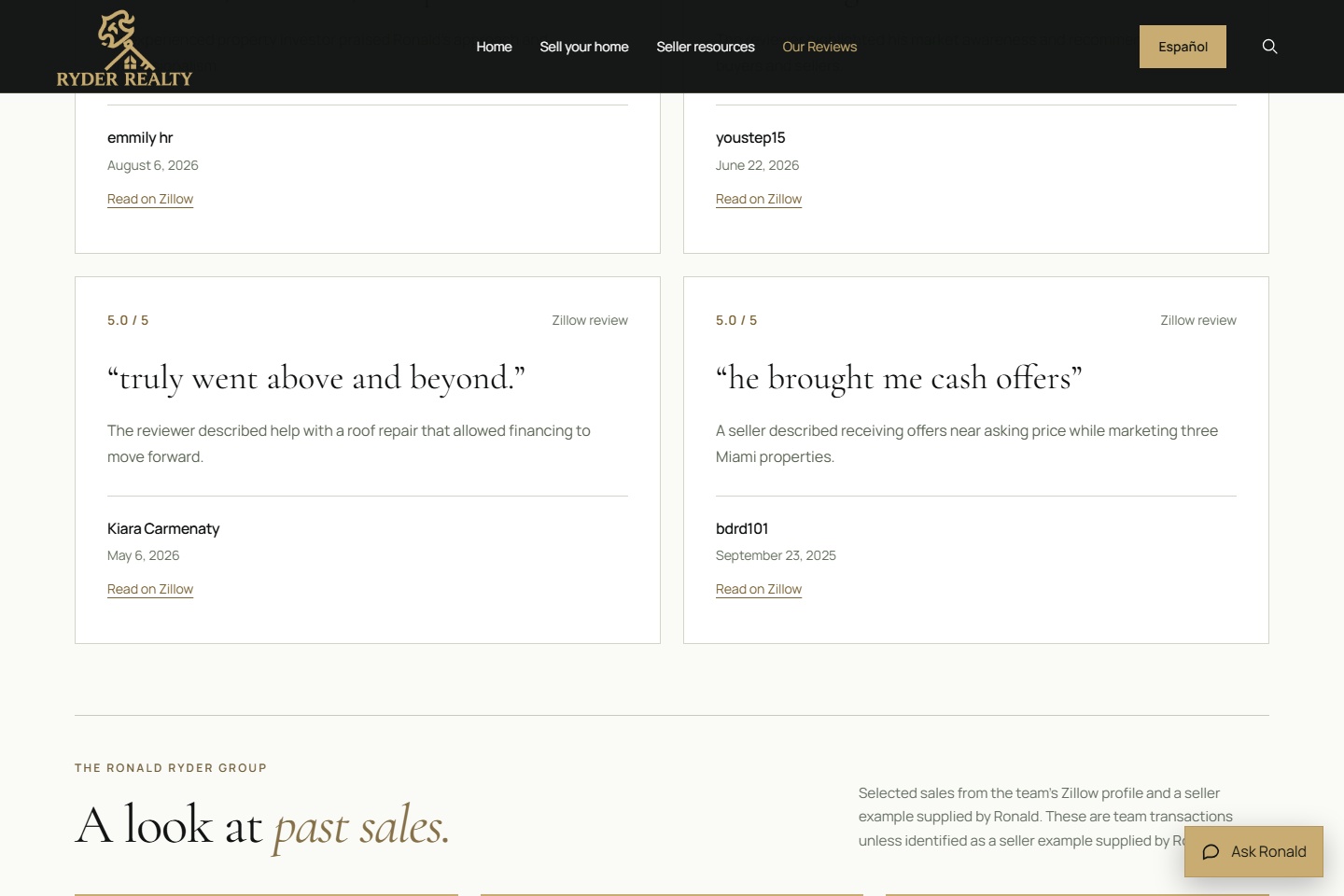1344x896 pixels.
Task: Click the "he brought me cash offers" quote
Action: pyautogui.click(x=899, y=378)
